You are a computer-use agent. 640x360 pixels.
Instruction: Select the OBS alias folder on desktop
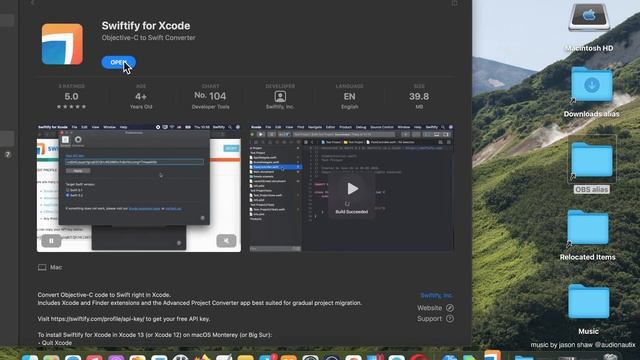pos(592,160)
